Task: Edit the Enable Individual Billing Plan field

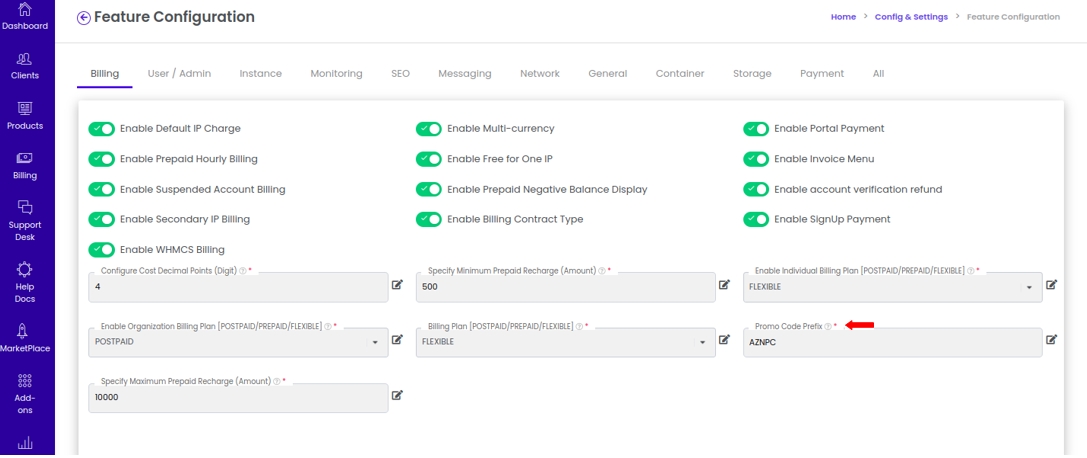Action: pos(1052,284)
